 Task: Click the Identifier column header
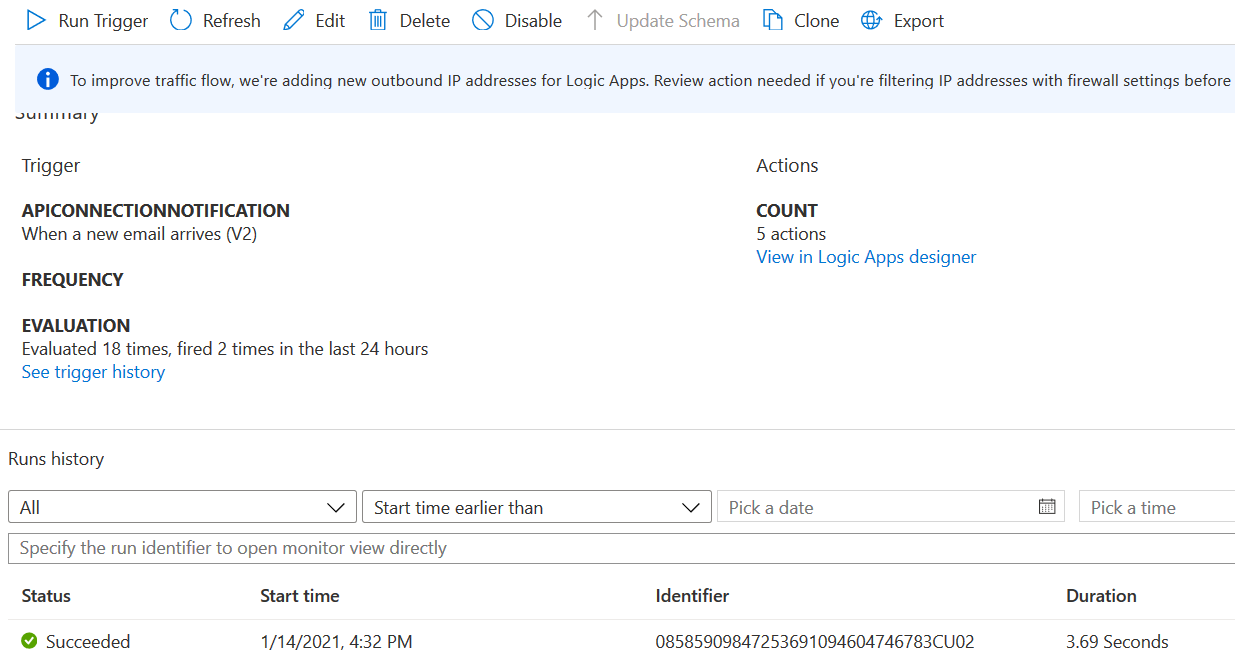[x=692, y=596]
